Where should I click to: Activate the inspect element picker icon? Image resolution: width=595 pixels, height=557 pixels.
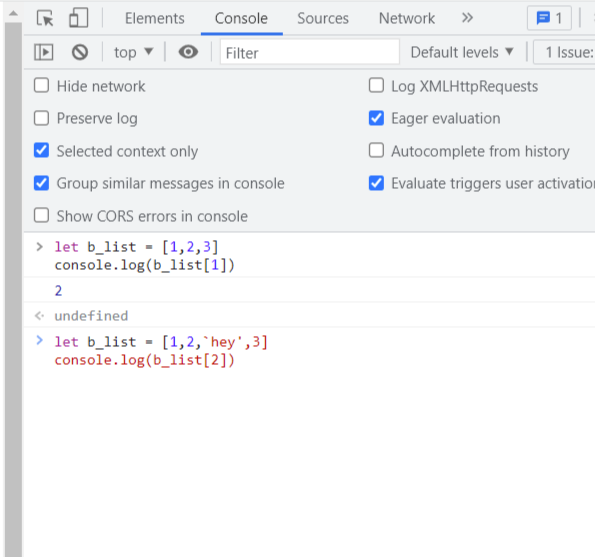pos(45,18)
